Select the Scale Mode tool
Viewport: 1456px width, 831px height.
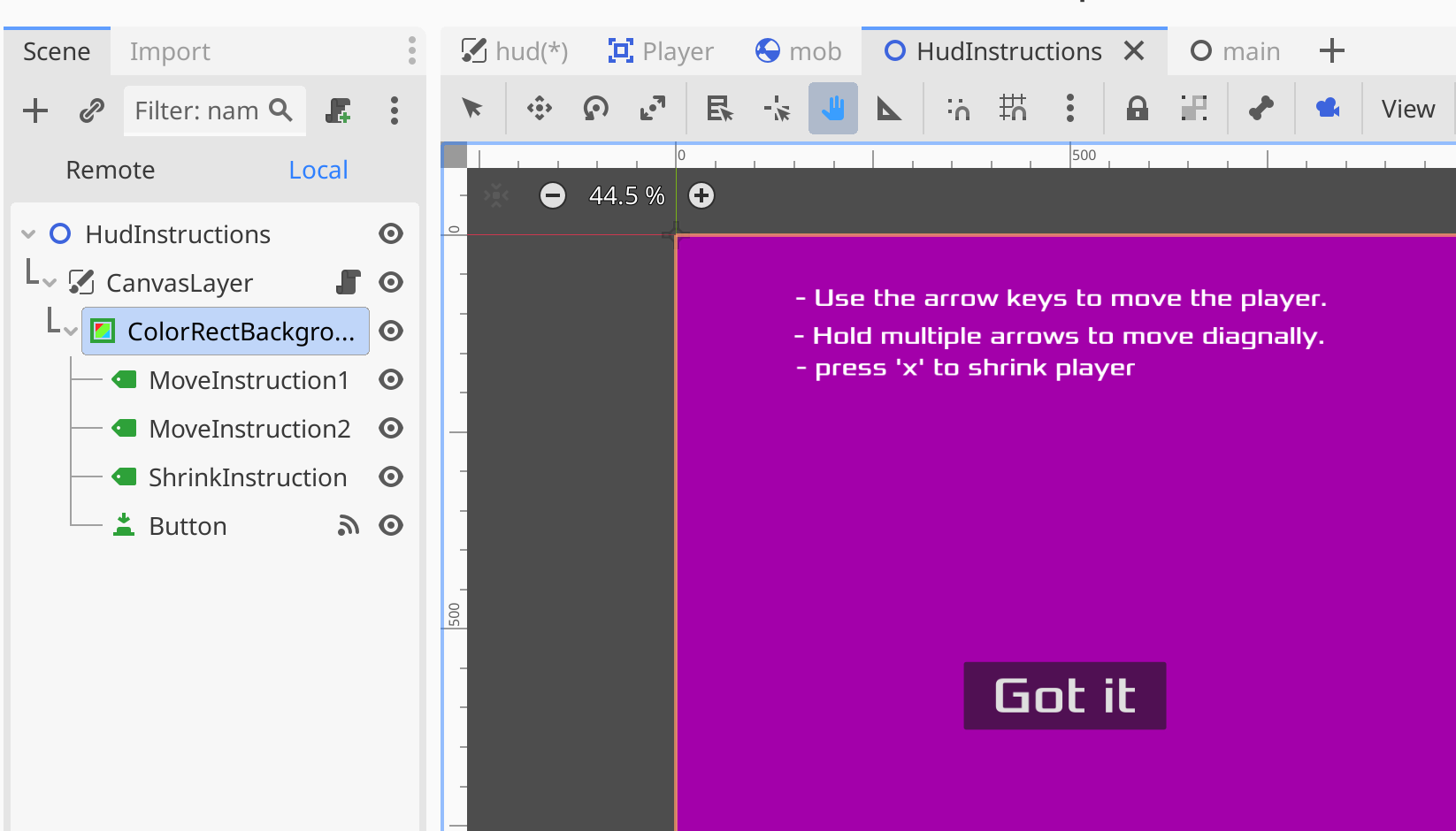click(x=652, y=108)
